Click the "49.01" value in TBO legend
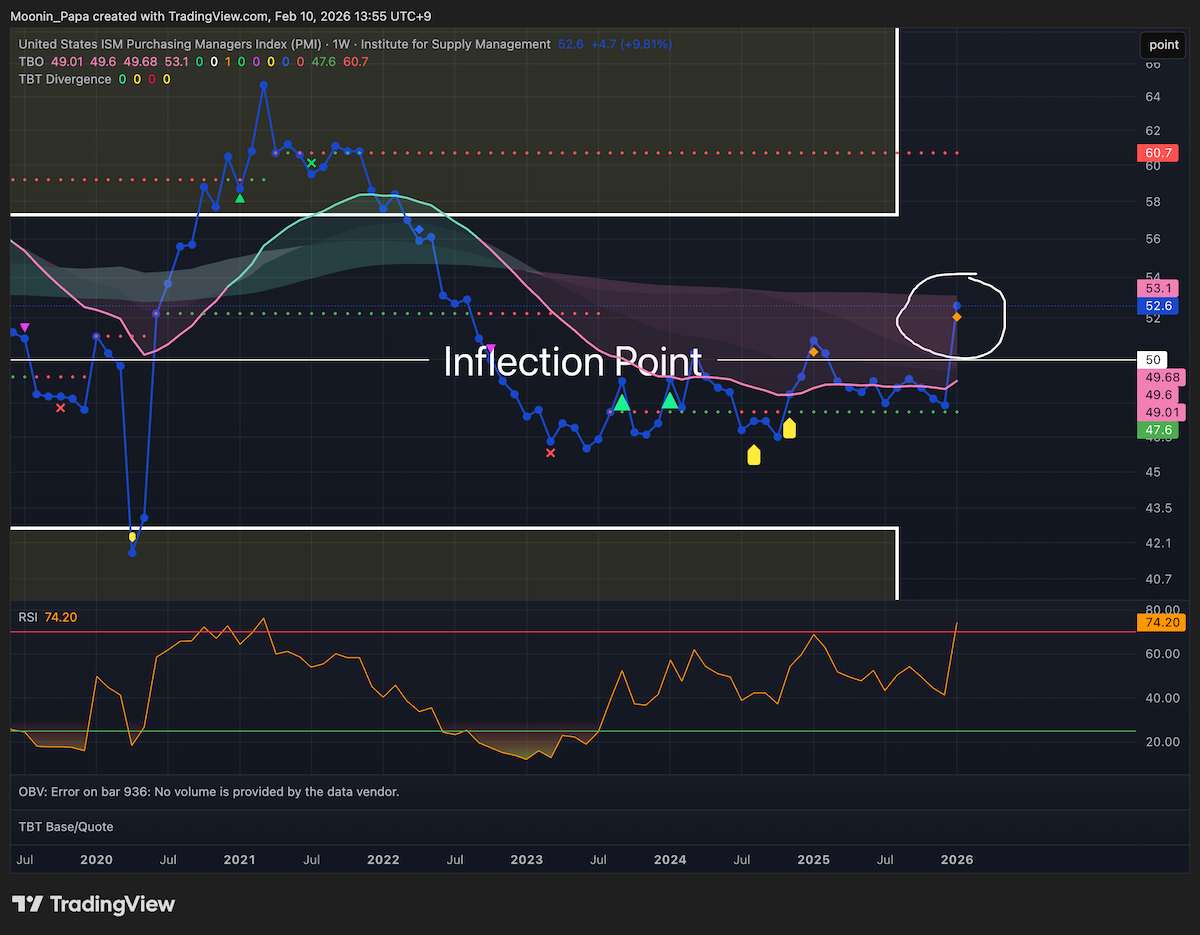Image resolution: width=1200 pixels, height=935 pixels. click(x=67, y=62)
